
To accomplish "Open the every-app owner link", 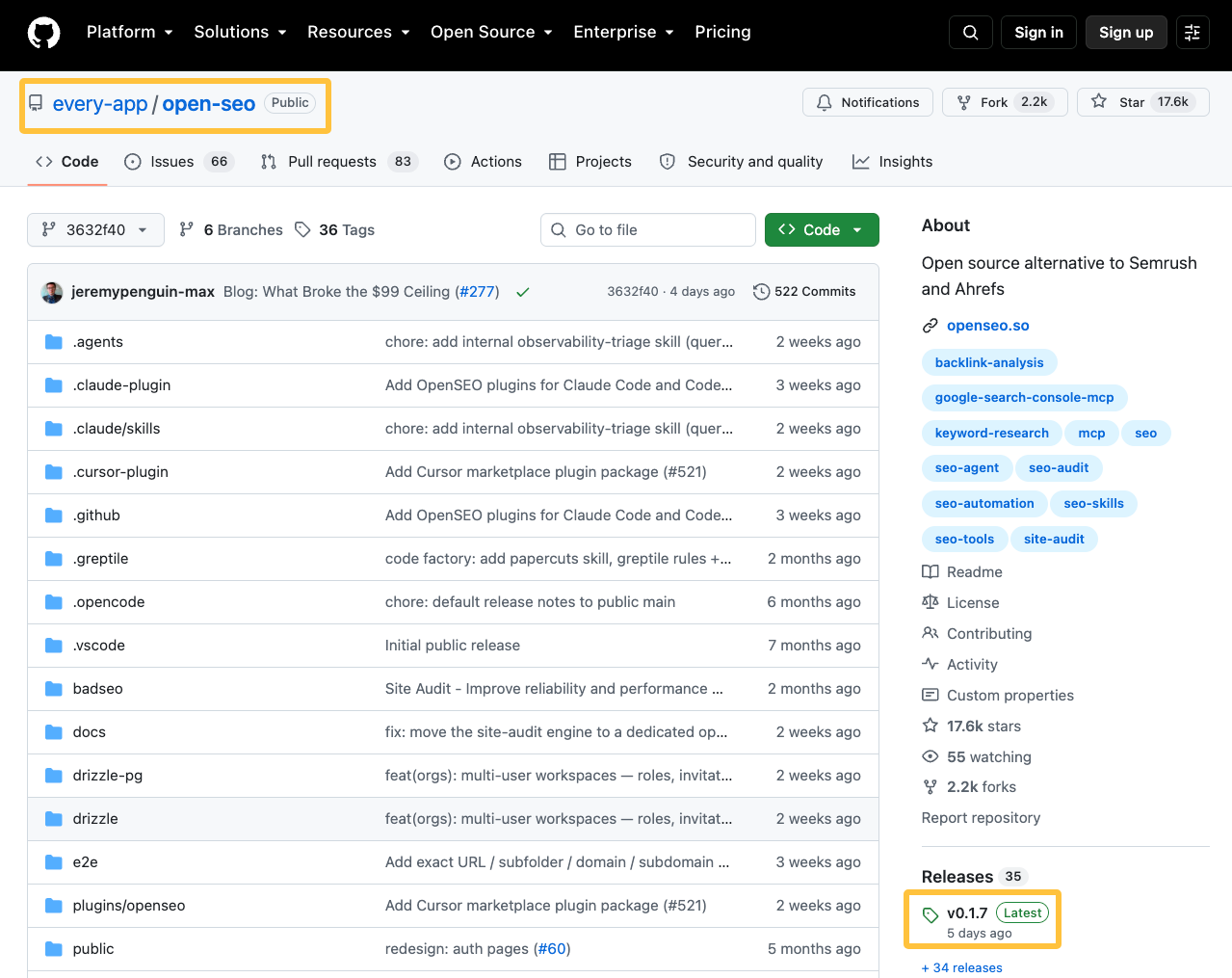I will 100,104.
